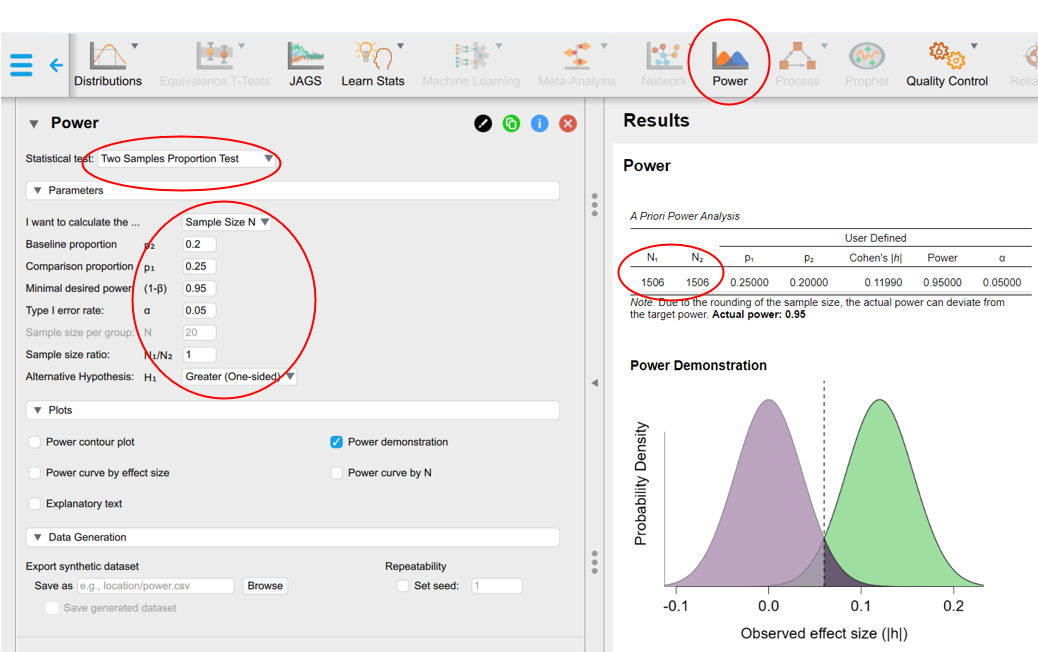Click the Comparison proportion p₁ field
Image resolution: width=1038 pixels, height=652 pixels.
199,267
